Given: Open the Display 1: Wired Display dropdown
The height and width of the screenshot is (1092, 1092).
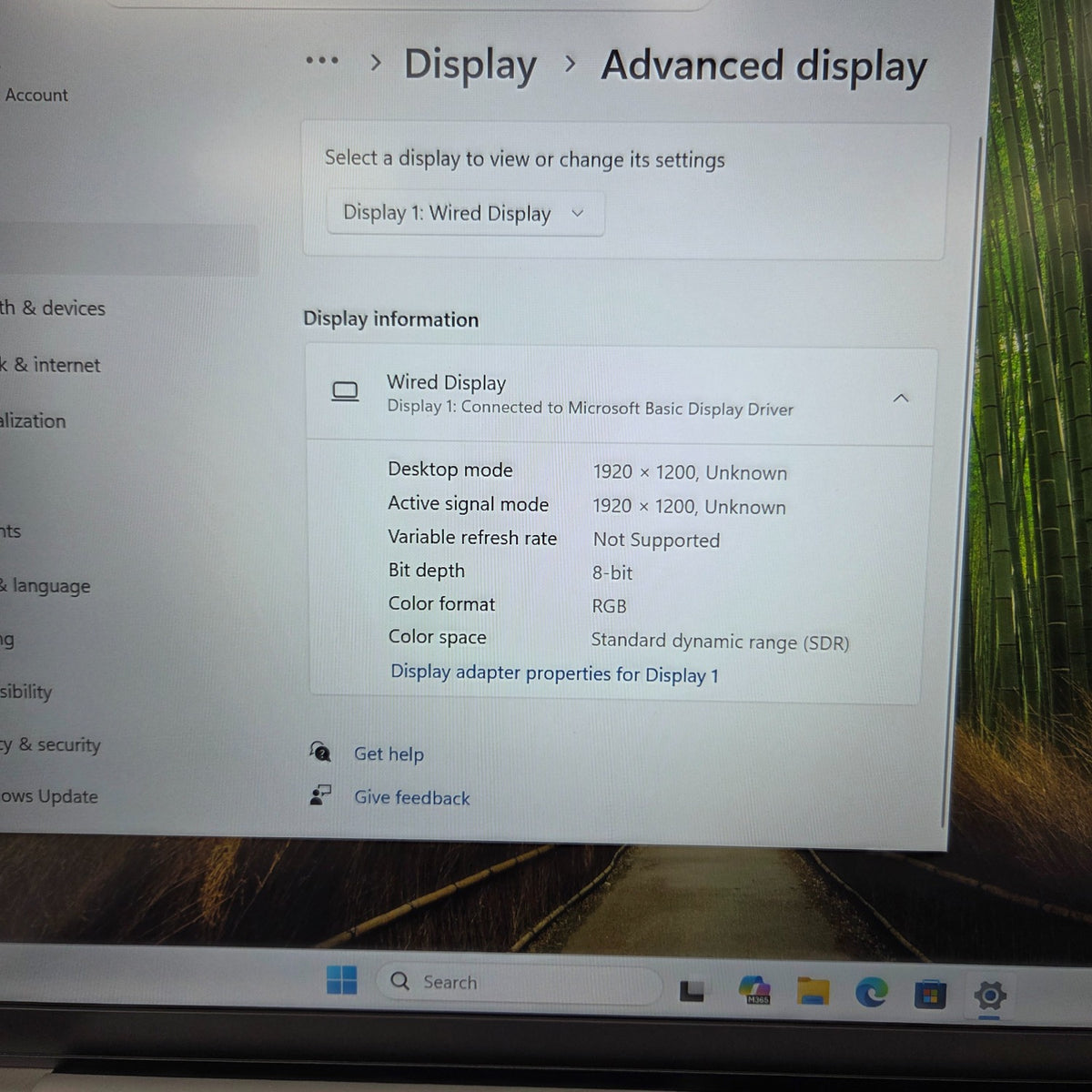Looking at the screenshot, I should pyautogui.click(x=465, y=214).
